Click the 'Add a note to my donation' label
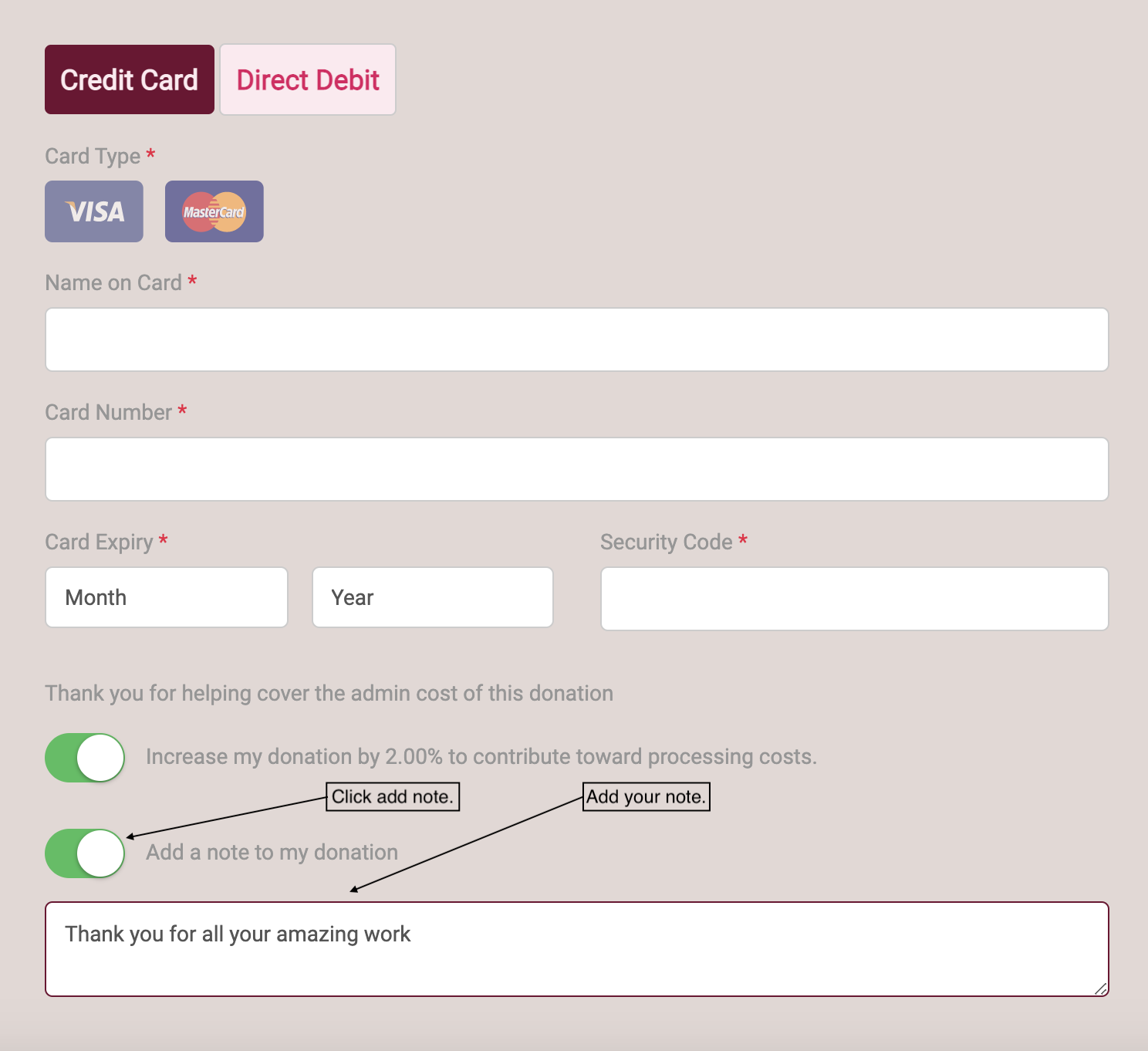Image resolution: width=1148 pixels, height=1051 pixels. point(272,852)
